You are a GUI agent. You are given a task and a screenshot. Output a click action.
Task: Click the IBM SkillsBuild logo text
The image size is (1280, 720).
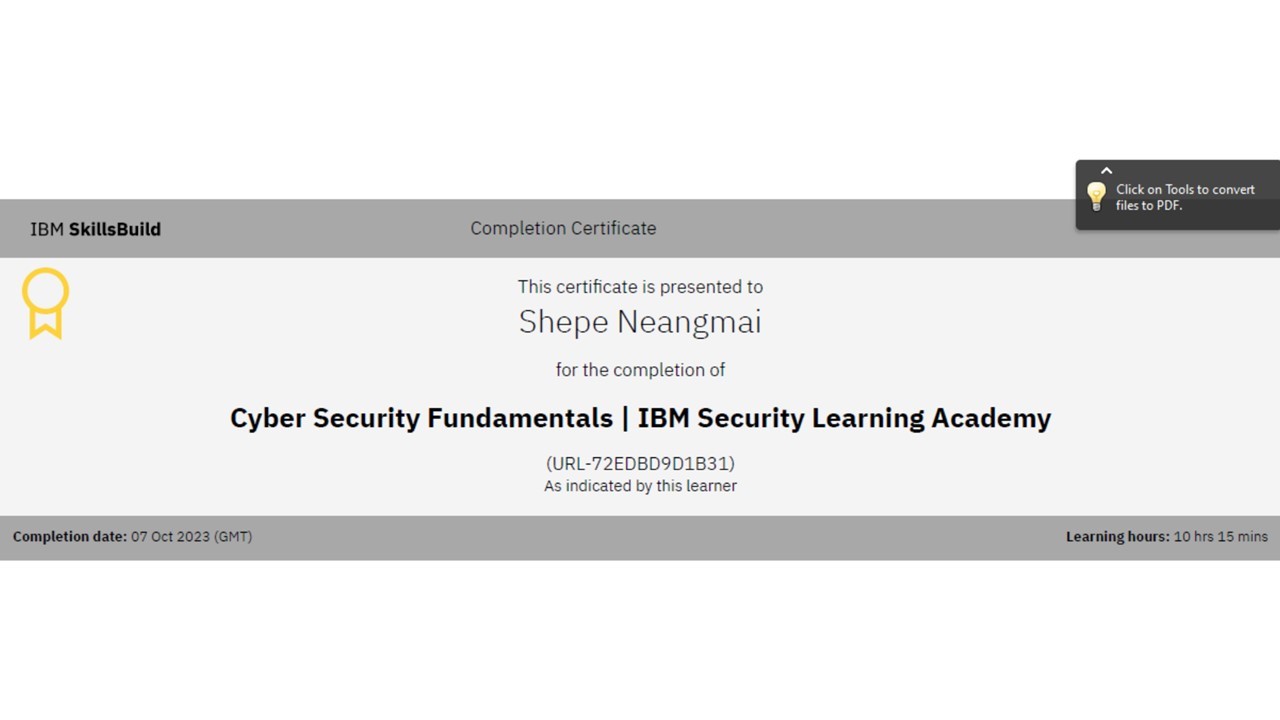(x=95, y=229)
